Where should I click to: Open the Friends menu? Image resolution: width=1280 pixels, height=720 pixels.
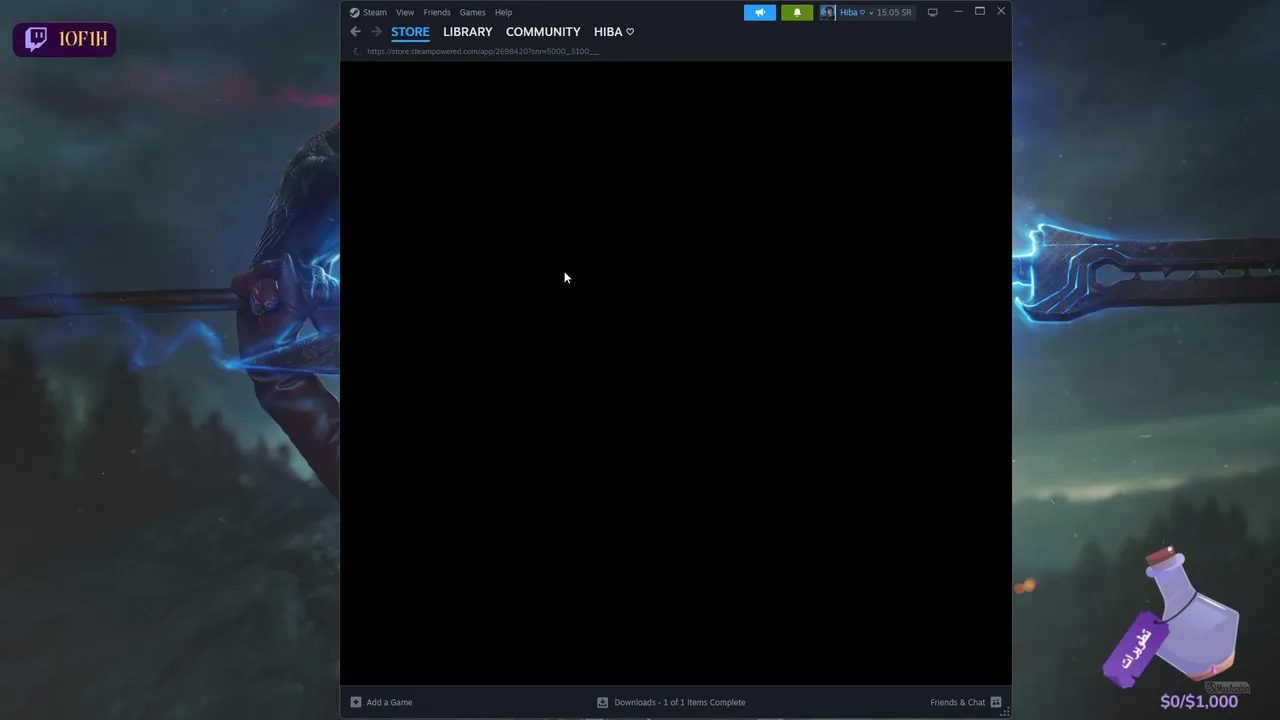tap(437, 12)
